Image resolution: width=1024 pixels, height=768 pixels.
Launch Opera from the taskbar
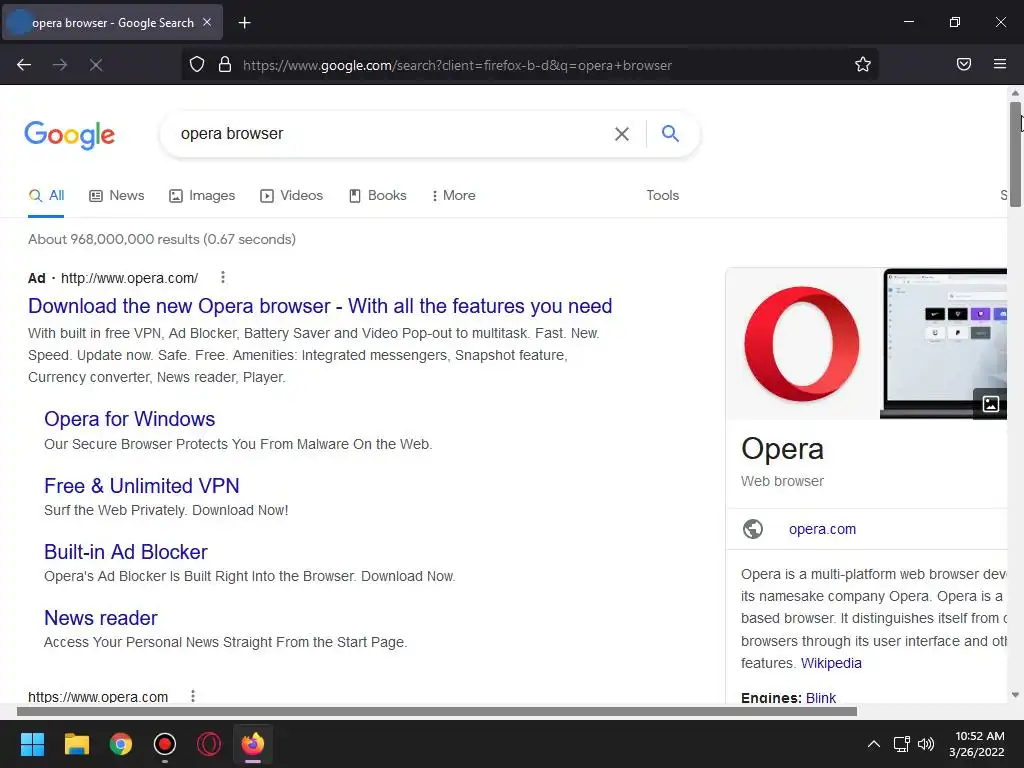click(209, 744)
